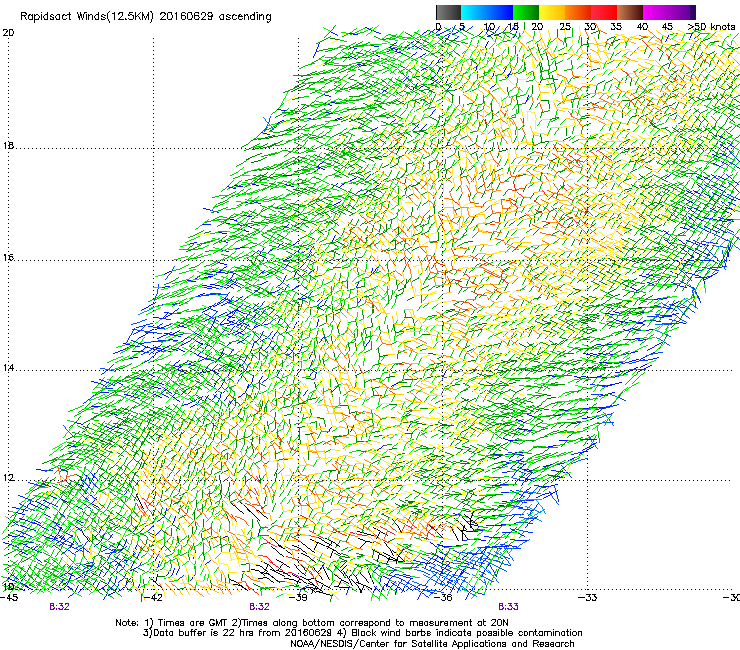Viewport: 740px width, 650px height.
Task: Select the '25' value under the color bar
Action: point(564,26)
